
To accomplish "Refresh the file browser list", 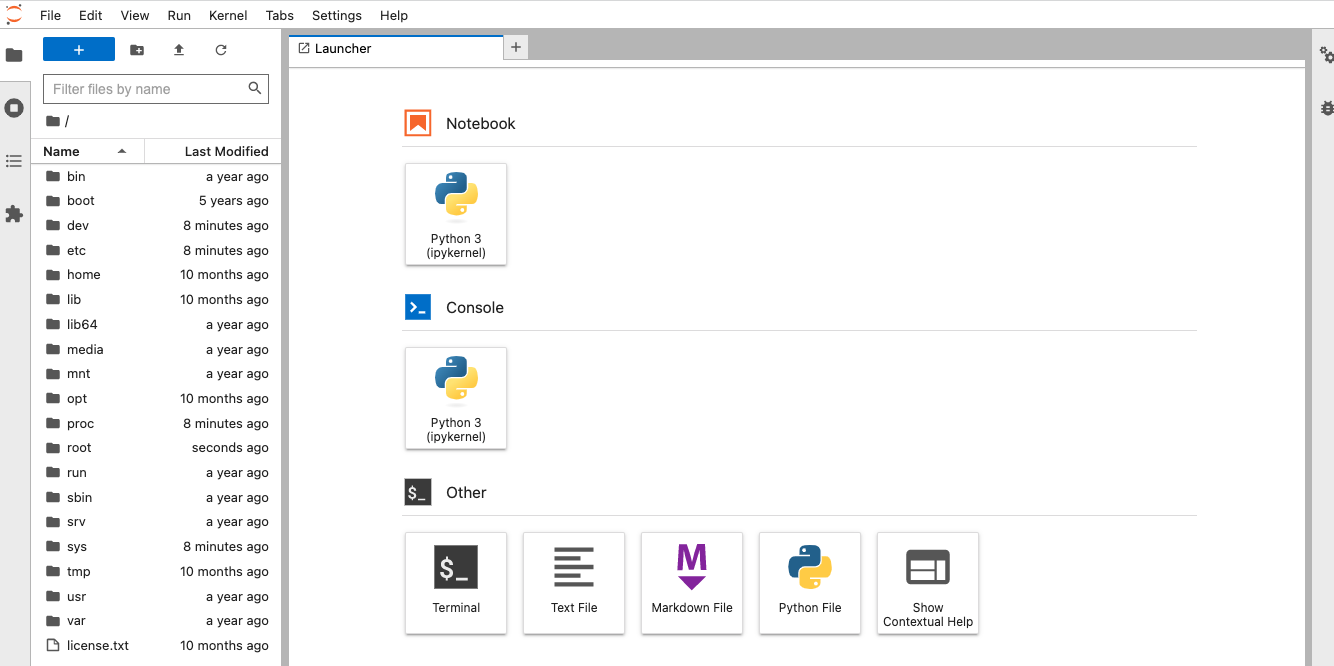I will pos(221,50).
